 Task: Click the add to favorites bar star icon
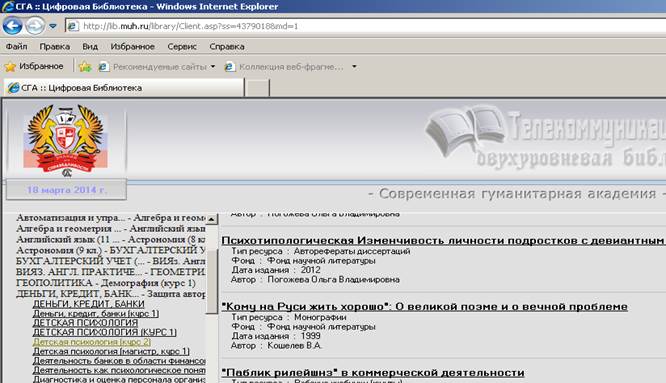pos(85,67)
